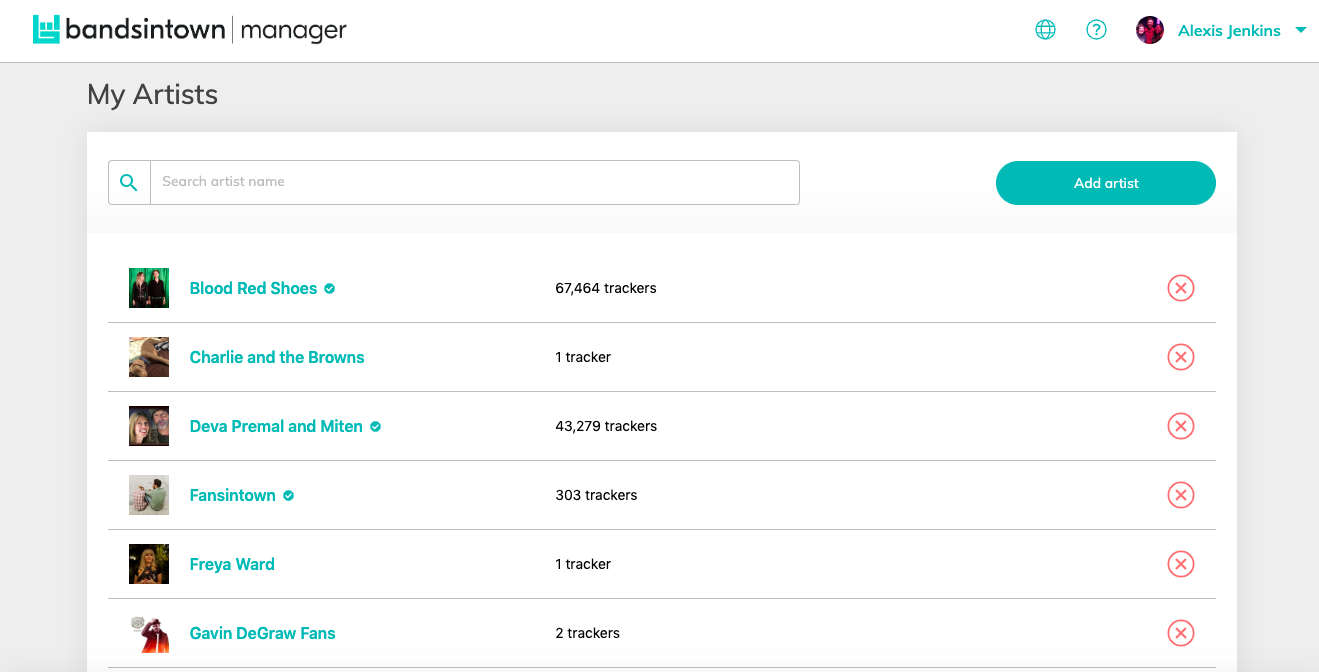Click Gavin DeGraw Fans thumbnail image
The width and height of the screenshot is (1319, 672).
[149, 633]
